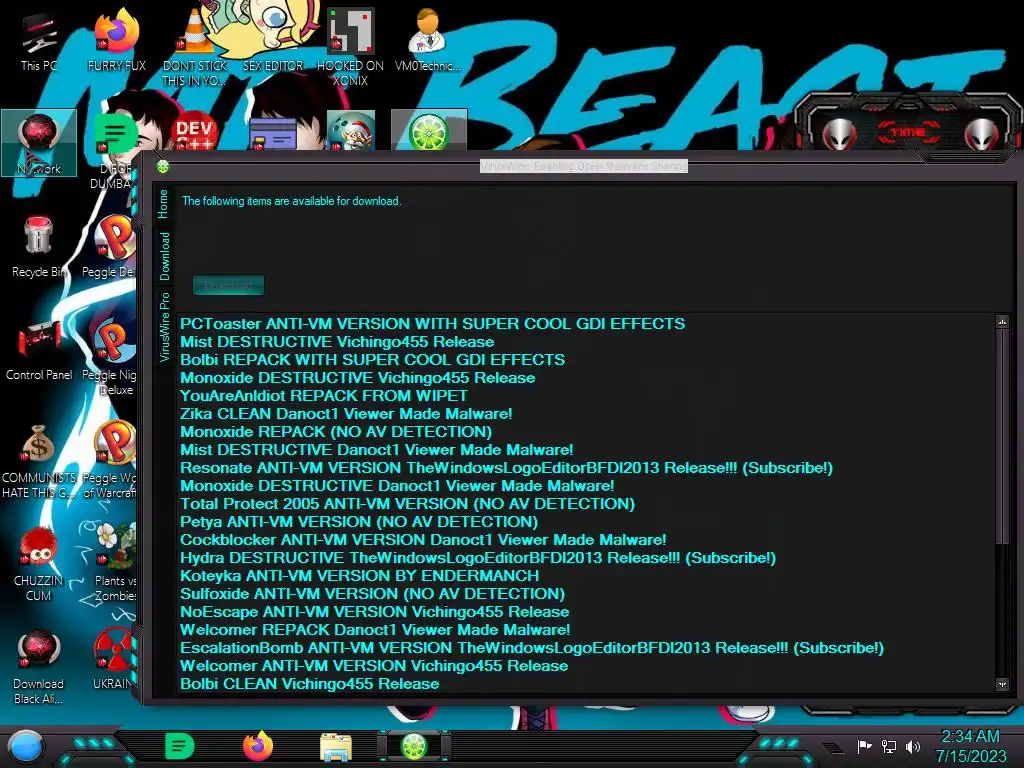The height and width of the screenshot is (768, 1024).
Task: Open the Santa ball game shortcut
Action: [351, 131]
